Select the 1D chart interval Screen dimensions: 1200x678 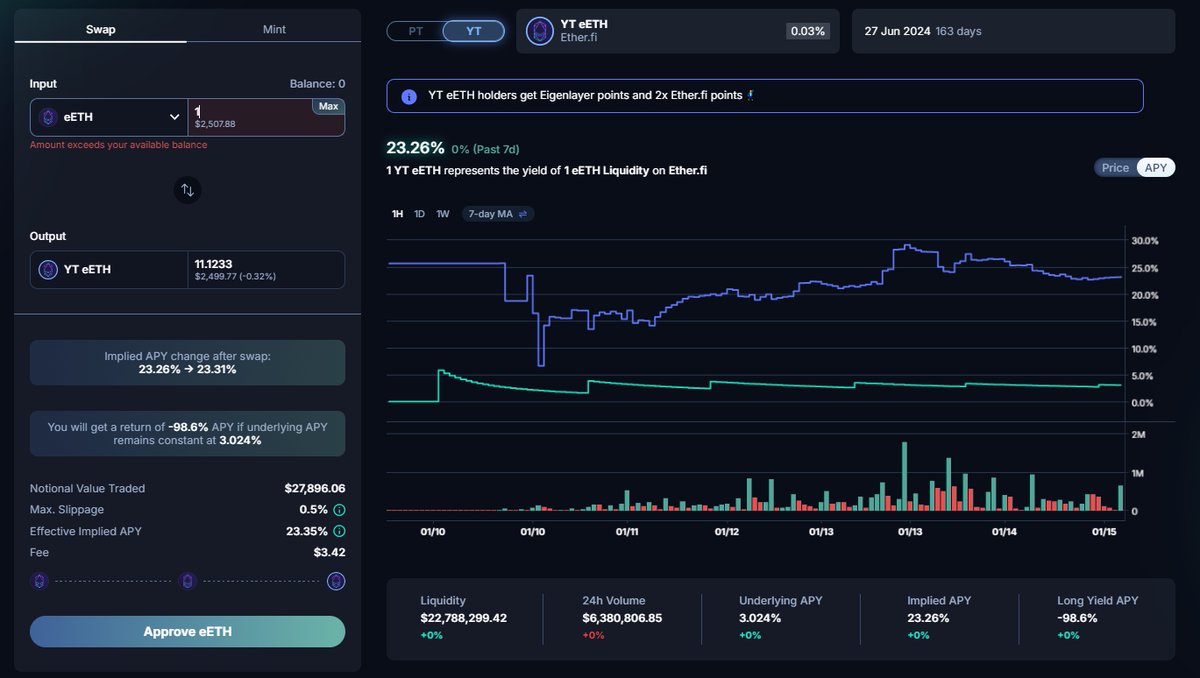tap(420, 214)
